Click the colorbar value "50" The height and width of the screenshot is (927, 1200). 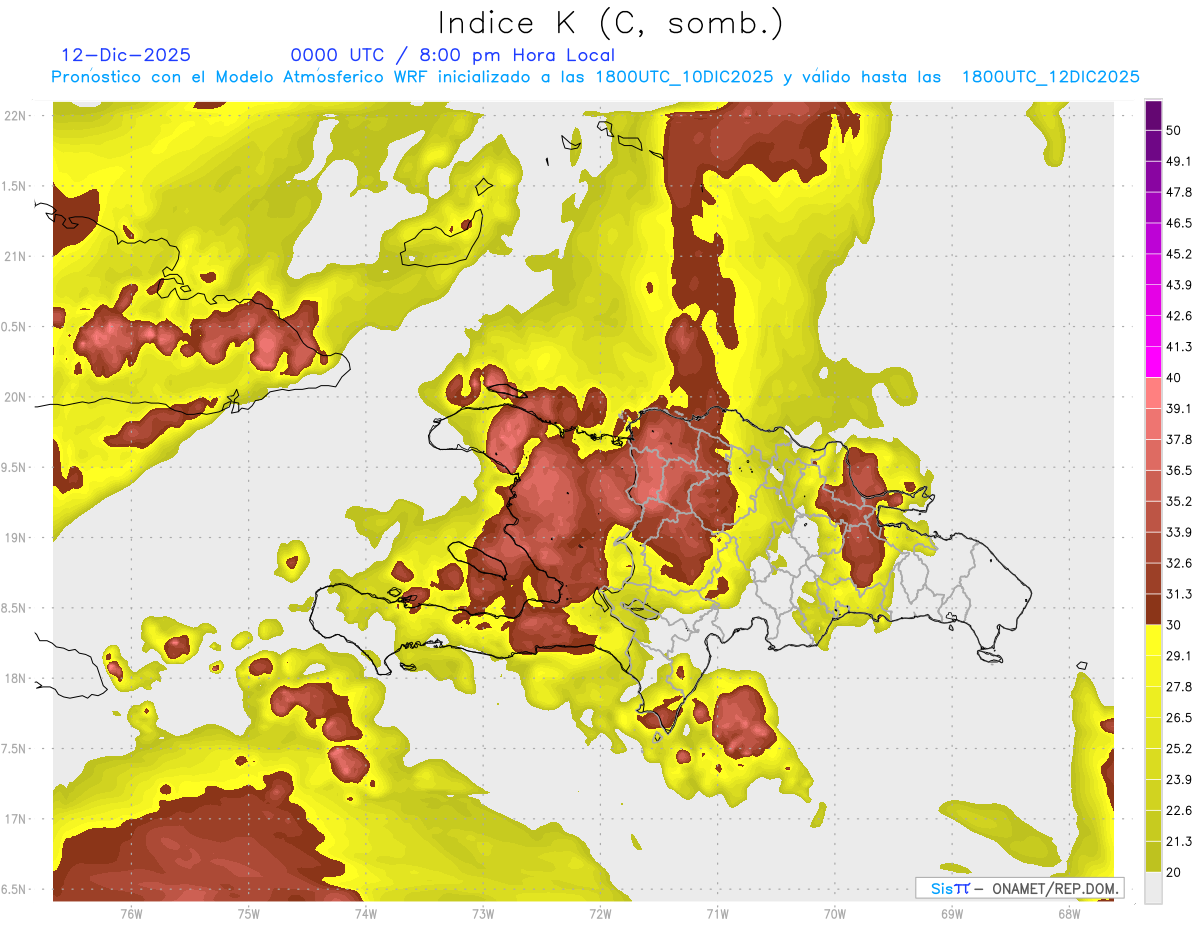[x=1175, y=131]
